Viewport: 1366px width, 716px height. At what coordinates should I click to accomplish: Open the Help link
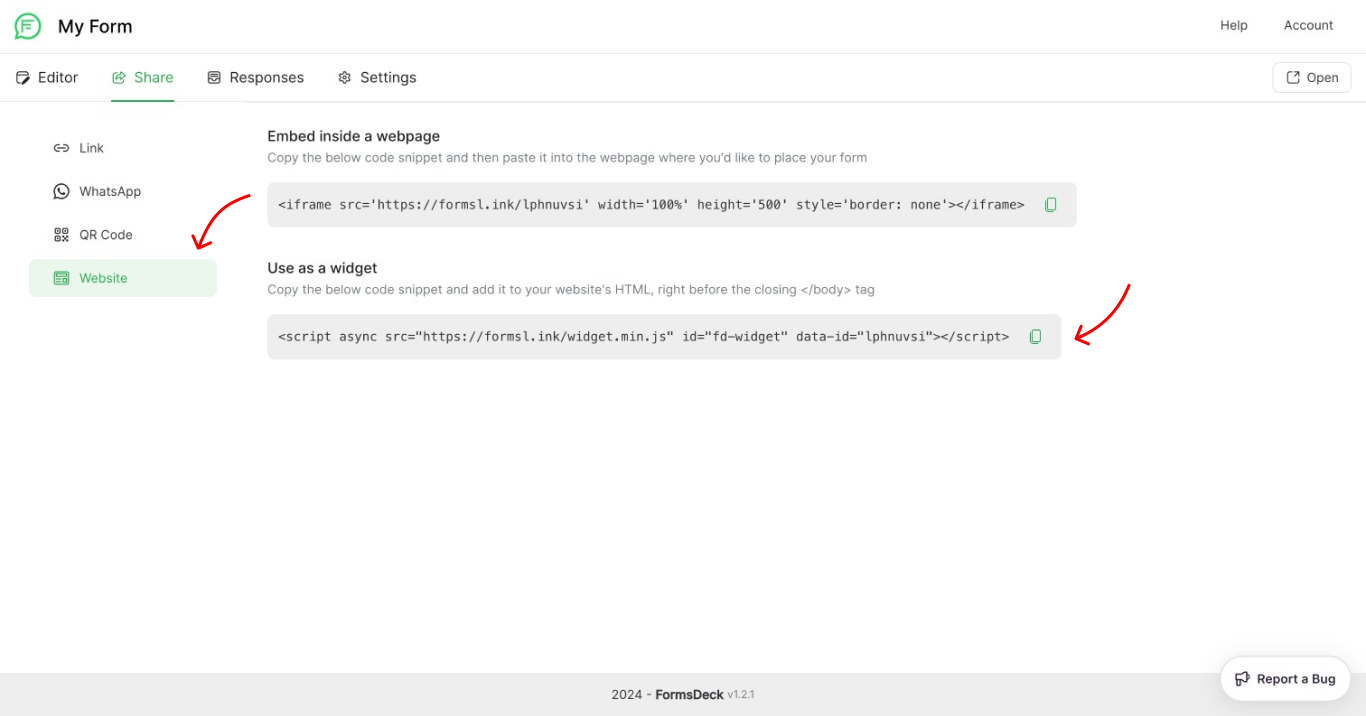click(x=1233, y=25)
